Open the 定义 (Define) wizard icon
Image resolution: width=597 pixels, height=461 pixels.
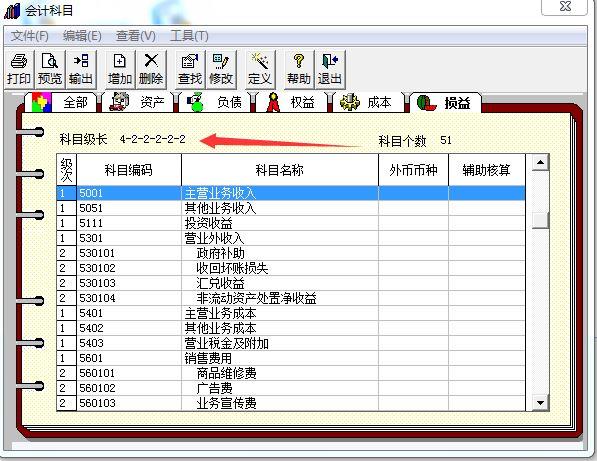[x=260, y=69]
